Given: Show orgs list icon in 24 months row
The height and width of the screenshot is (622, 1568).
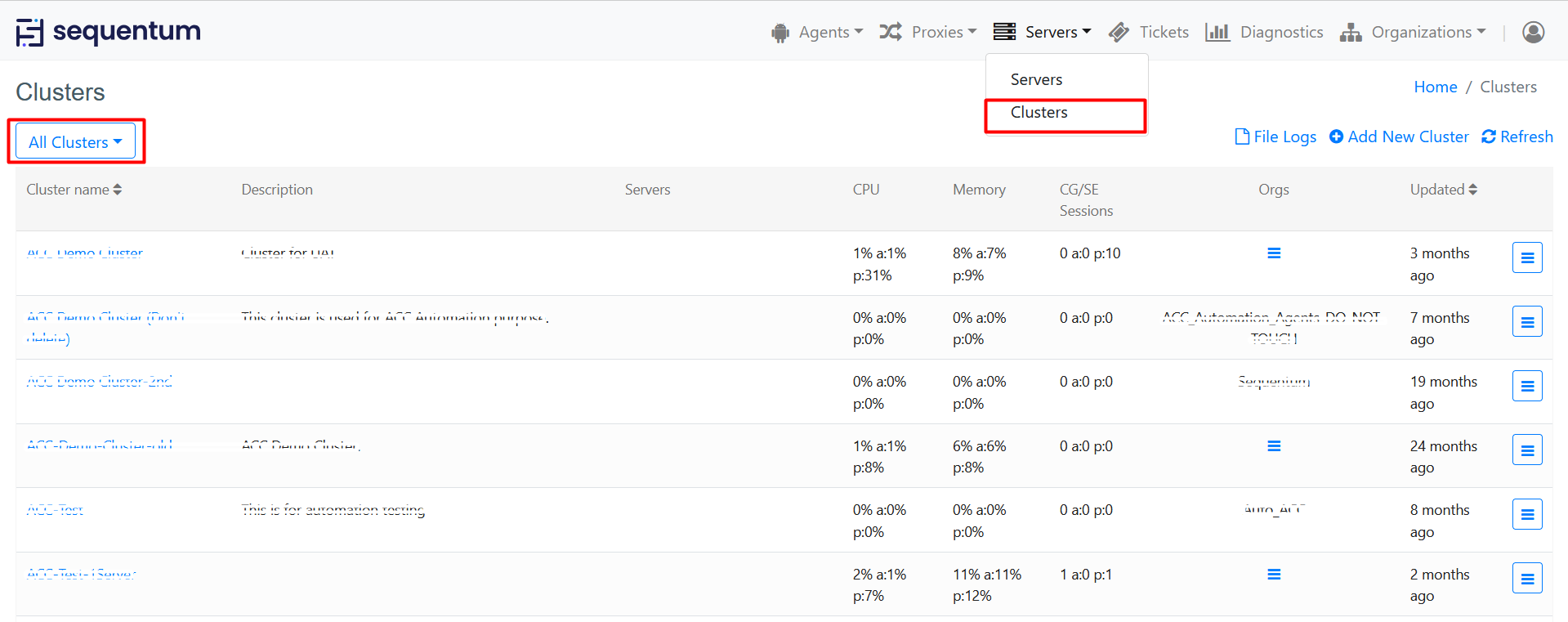Looking at the screenshot, I should tap(1273, 446).
